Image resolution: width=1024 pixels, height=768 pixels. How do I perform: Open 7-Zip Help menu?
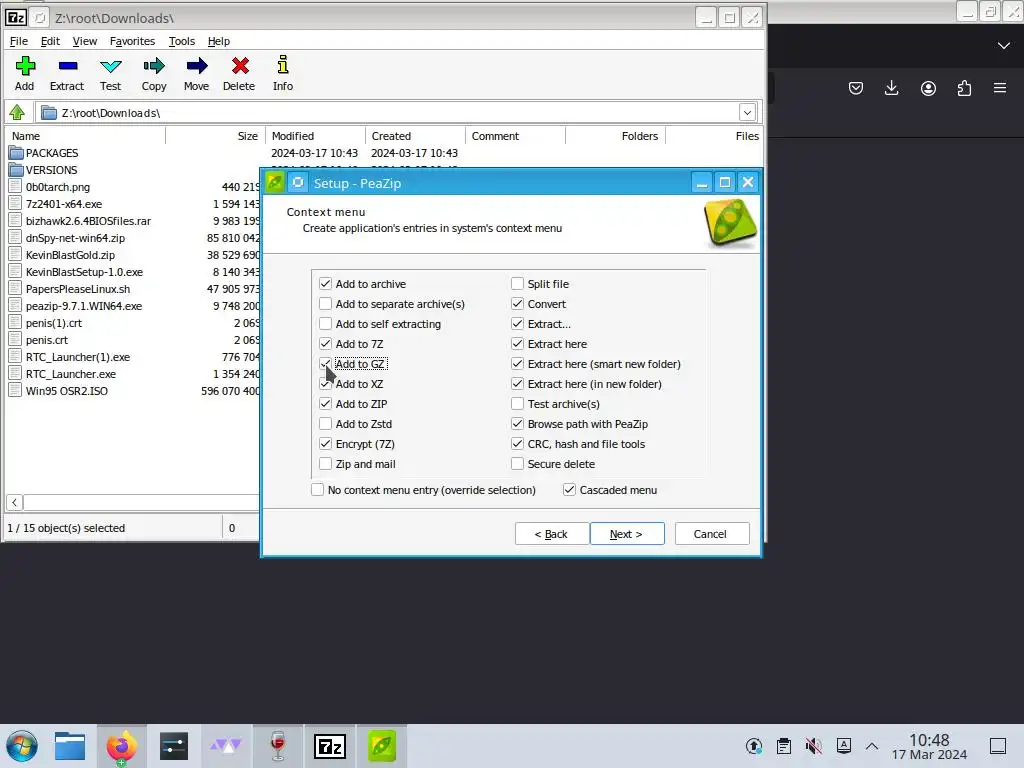(x=219, y=41)
